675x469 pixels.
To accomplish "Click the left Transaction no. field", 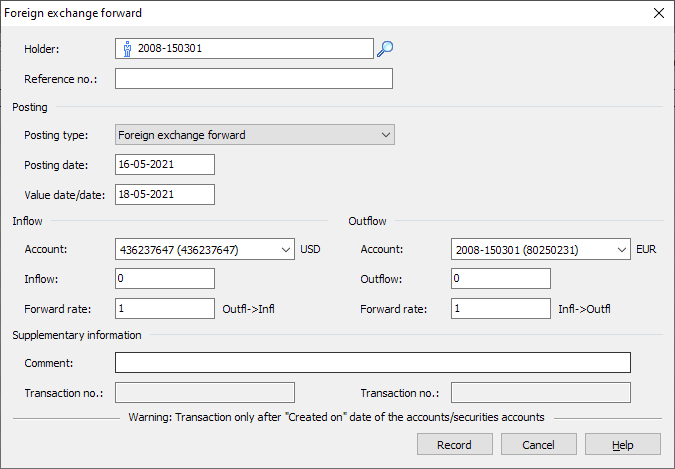I will (205, 393).
